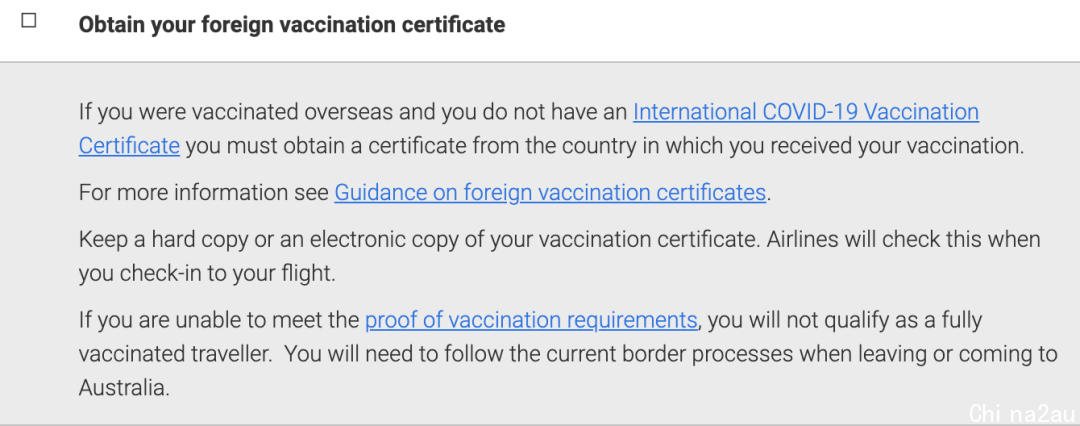Click the text 'If you are unable to meet the'
The height and width of the screenshot is (426, 1080).
pyautogui.click(x=219, y=321)
